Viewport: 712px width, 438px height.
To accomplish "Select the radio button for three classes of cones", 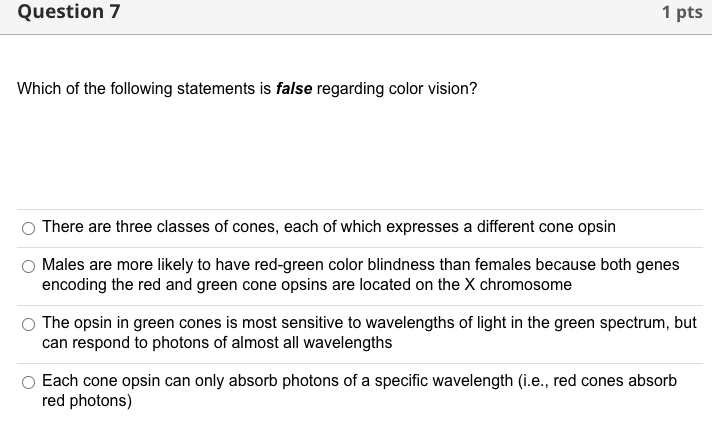I will click(x=28, y=228).
